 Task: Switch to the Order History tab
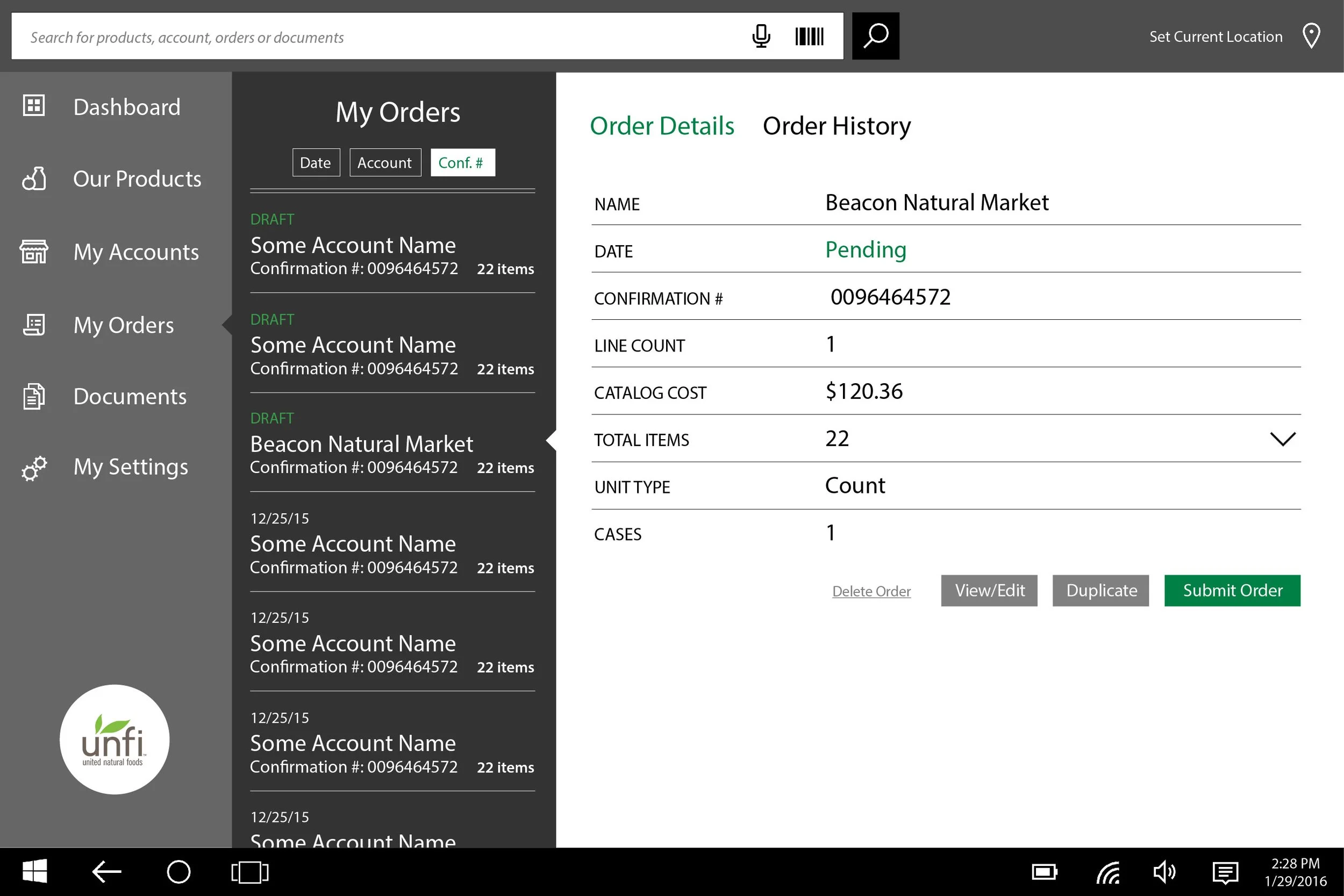click(x=836, y=126)
